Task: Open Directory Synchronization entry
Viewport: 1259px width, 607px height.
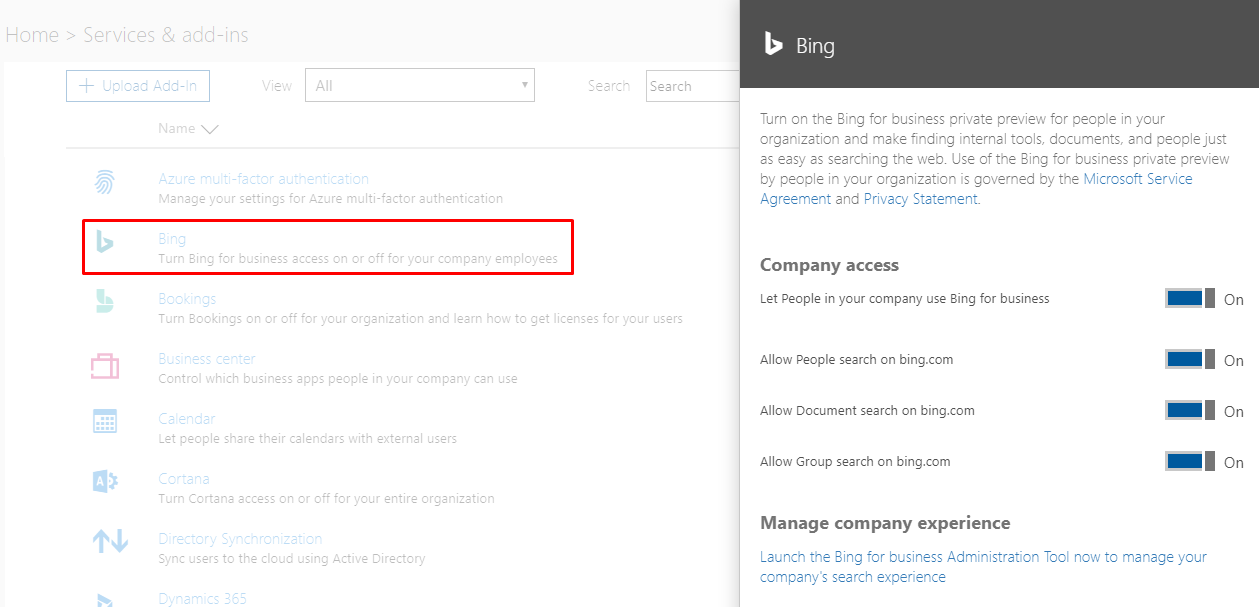Action: (x=240, y=539)
